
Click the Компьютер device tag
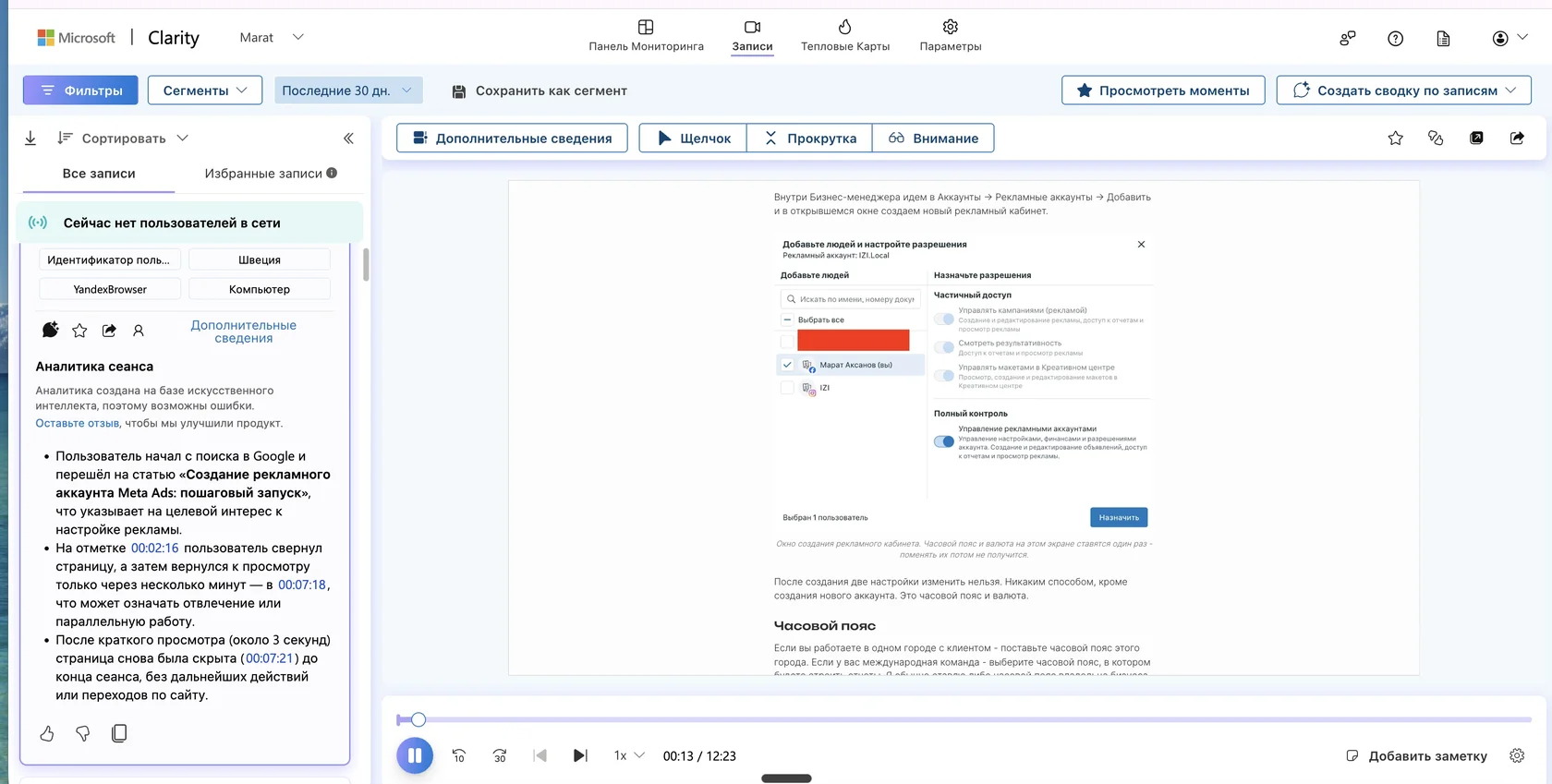pyautogui.click(x=260, y=289)
